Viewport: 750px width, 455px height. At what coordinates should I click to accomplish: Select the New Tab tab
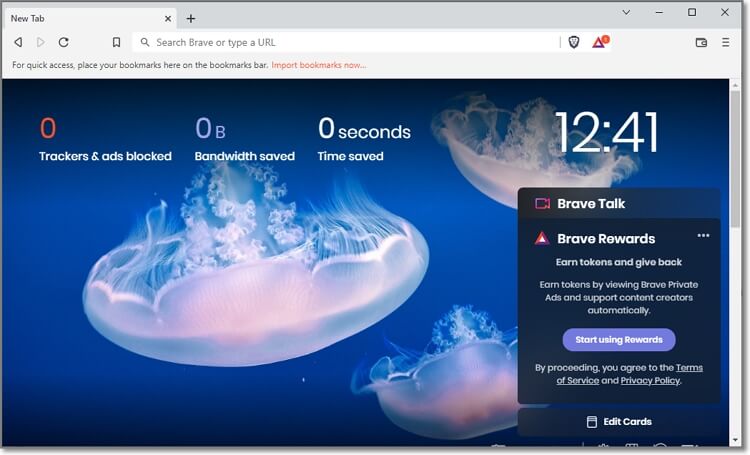coord(80,18)
